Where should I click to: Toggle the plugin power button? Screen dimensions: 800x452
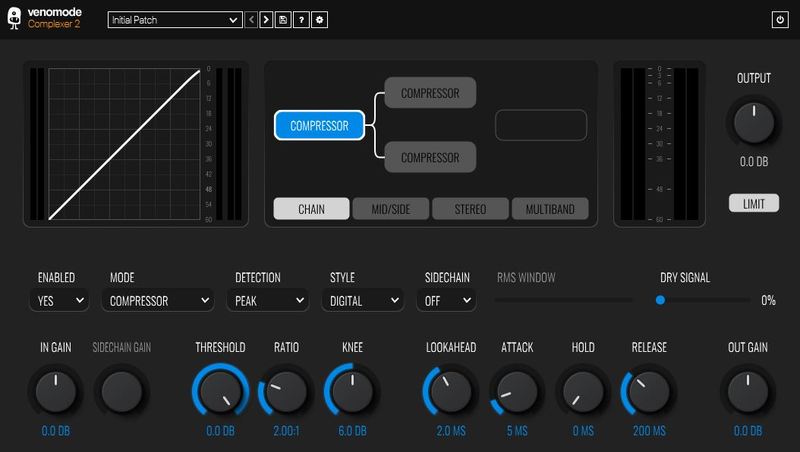(x=780, y=20)
